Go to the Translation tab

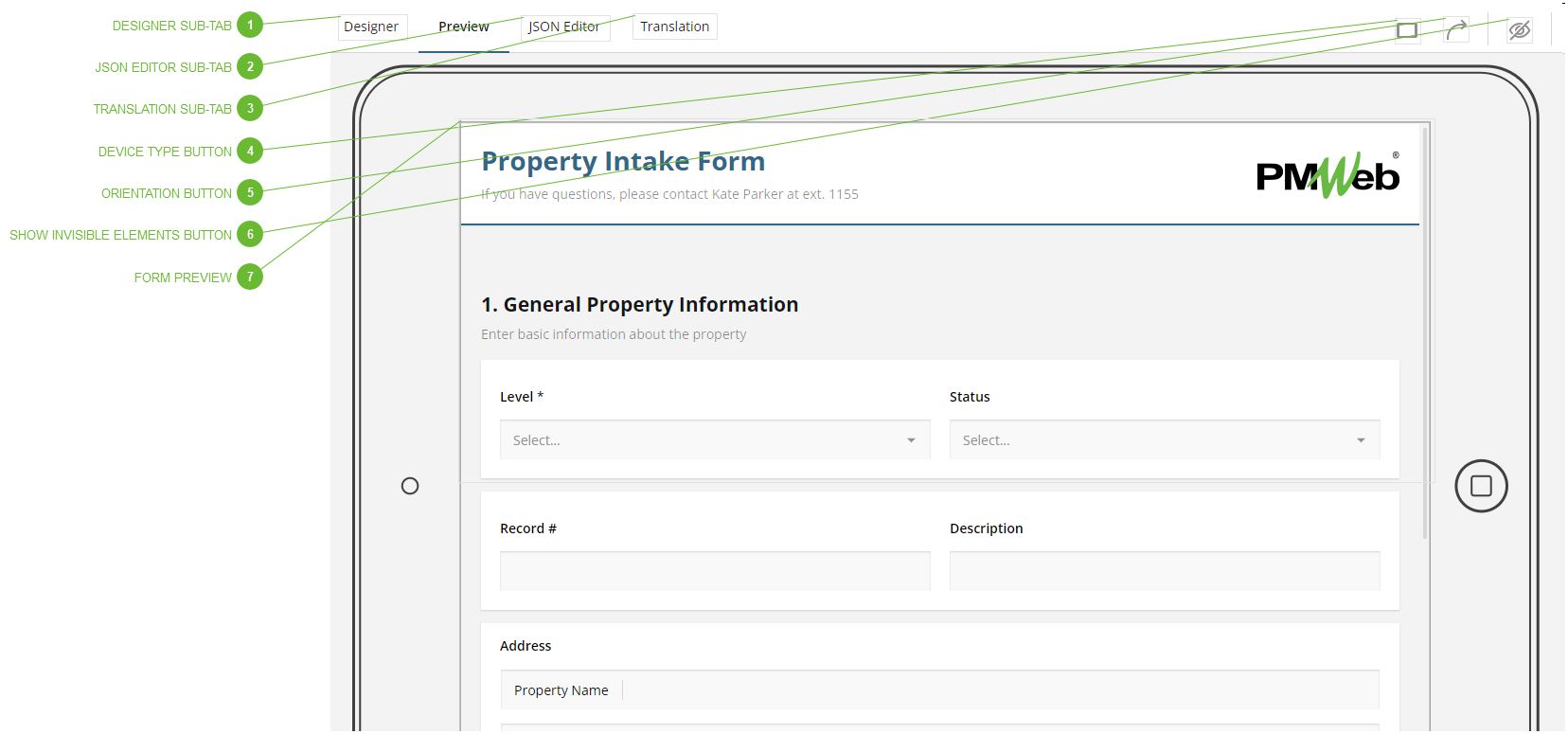674,27
